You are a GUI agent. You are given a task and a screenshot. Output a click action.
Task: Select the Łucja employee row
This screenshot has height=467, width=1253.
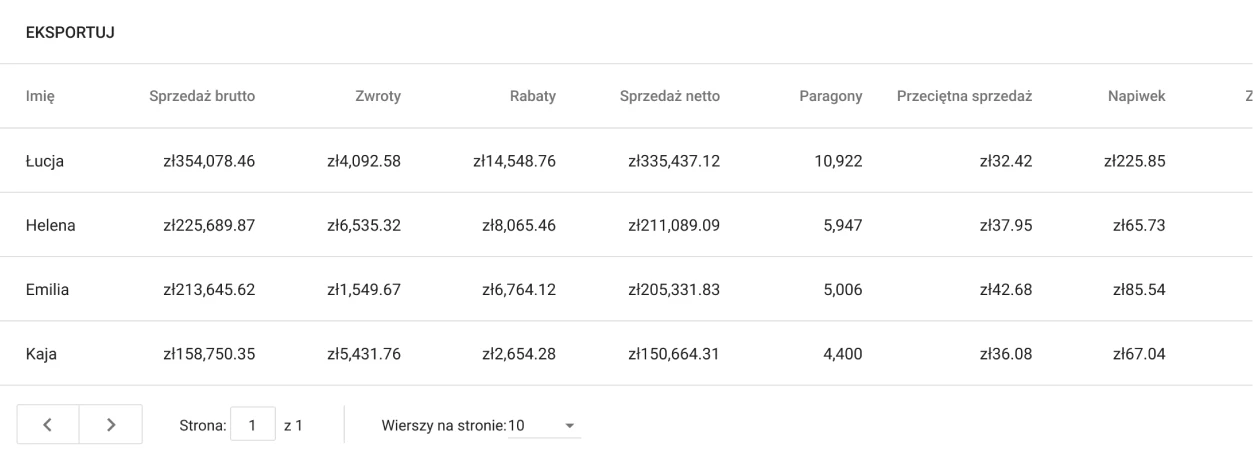[45, 160]
